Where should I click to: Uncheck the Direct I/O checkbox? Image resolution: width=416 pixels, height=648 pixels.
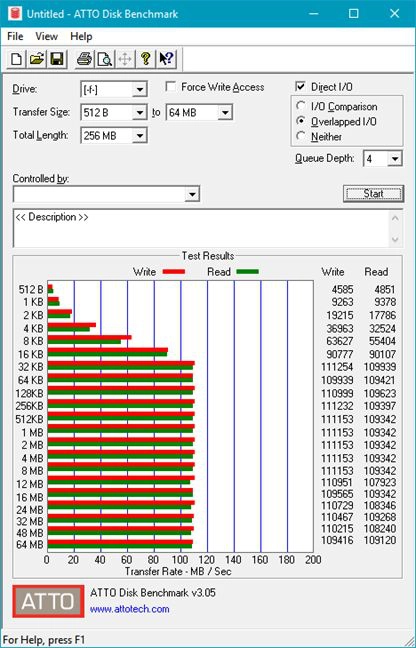(x=300, y=87)
